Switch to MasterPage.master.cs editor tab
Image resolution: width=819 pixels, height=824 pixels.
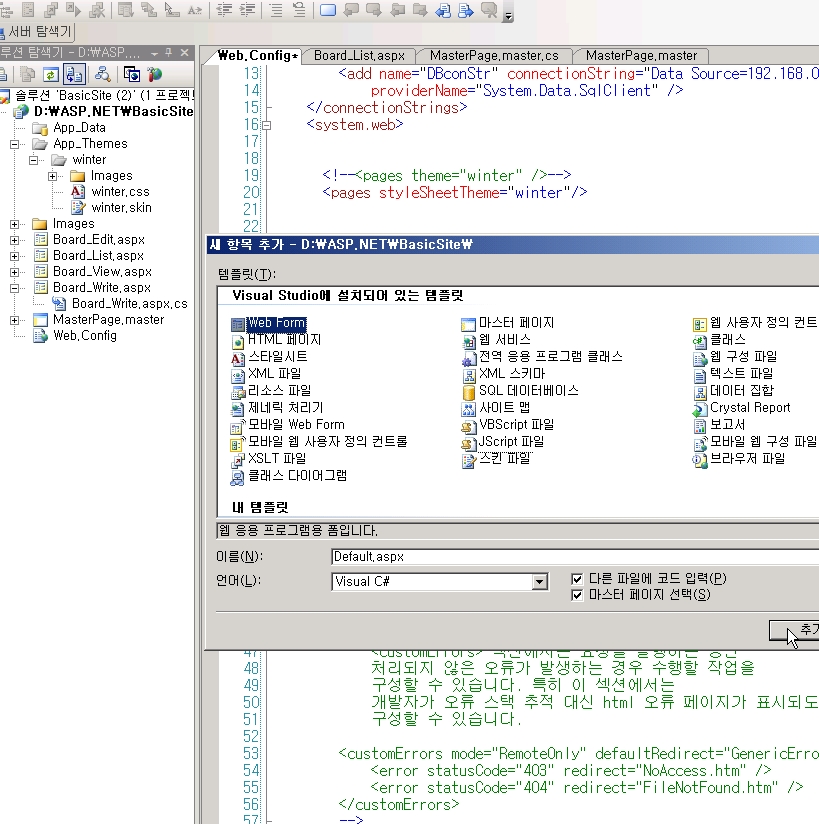pos(494,56)
